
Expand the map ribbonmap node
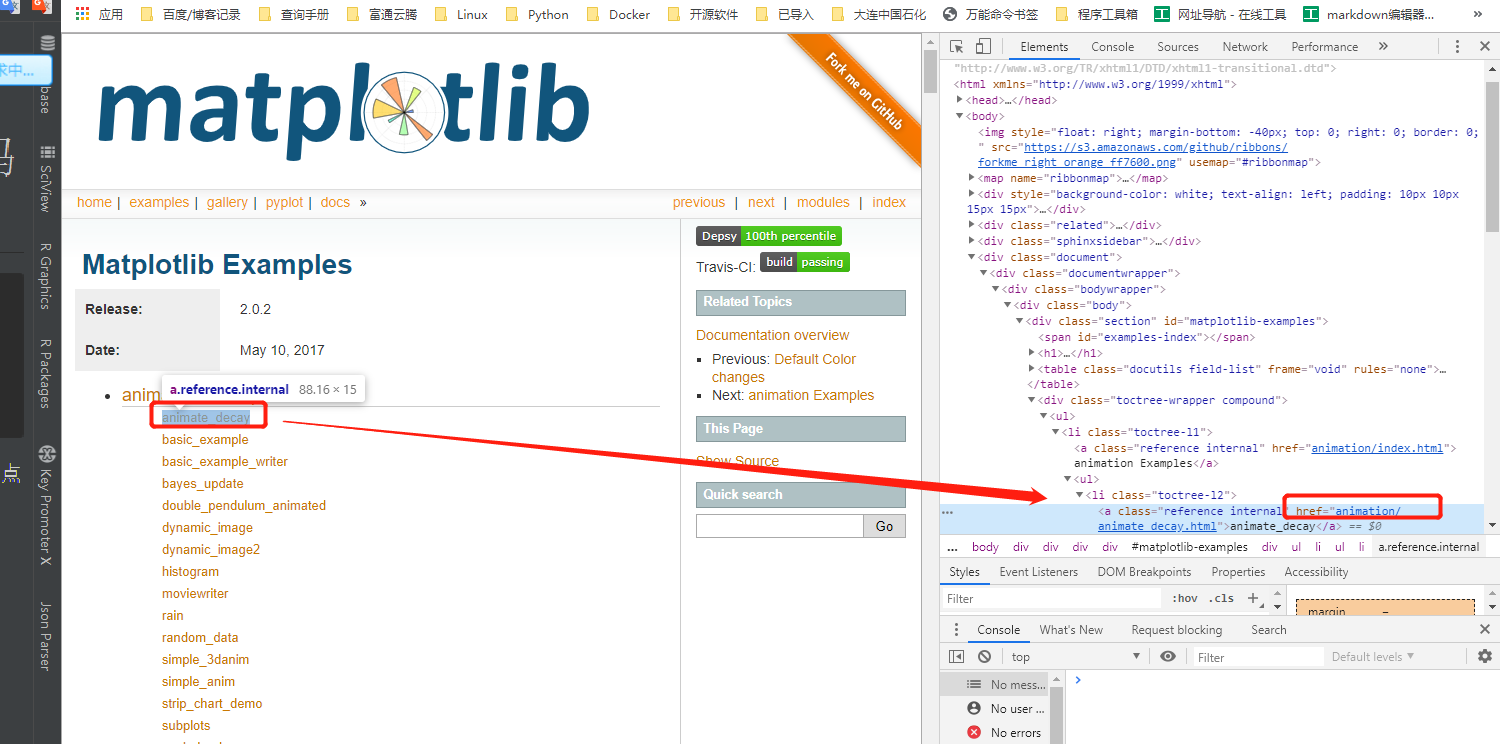(972, 178)
